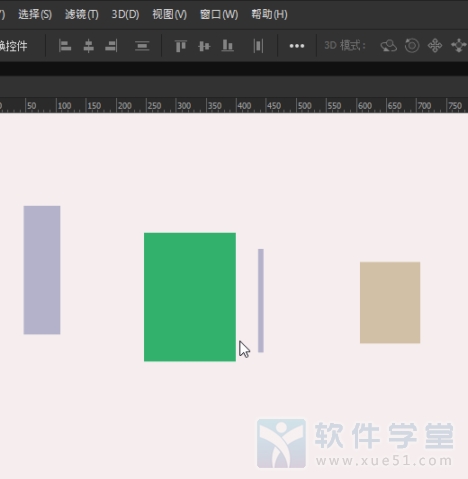This screenshot has width=468, height=479.
Task: Open the 视图(V) menu
Action: (x=170, y=14)
